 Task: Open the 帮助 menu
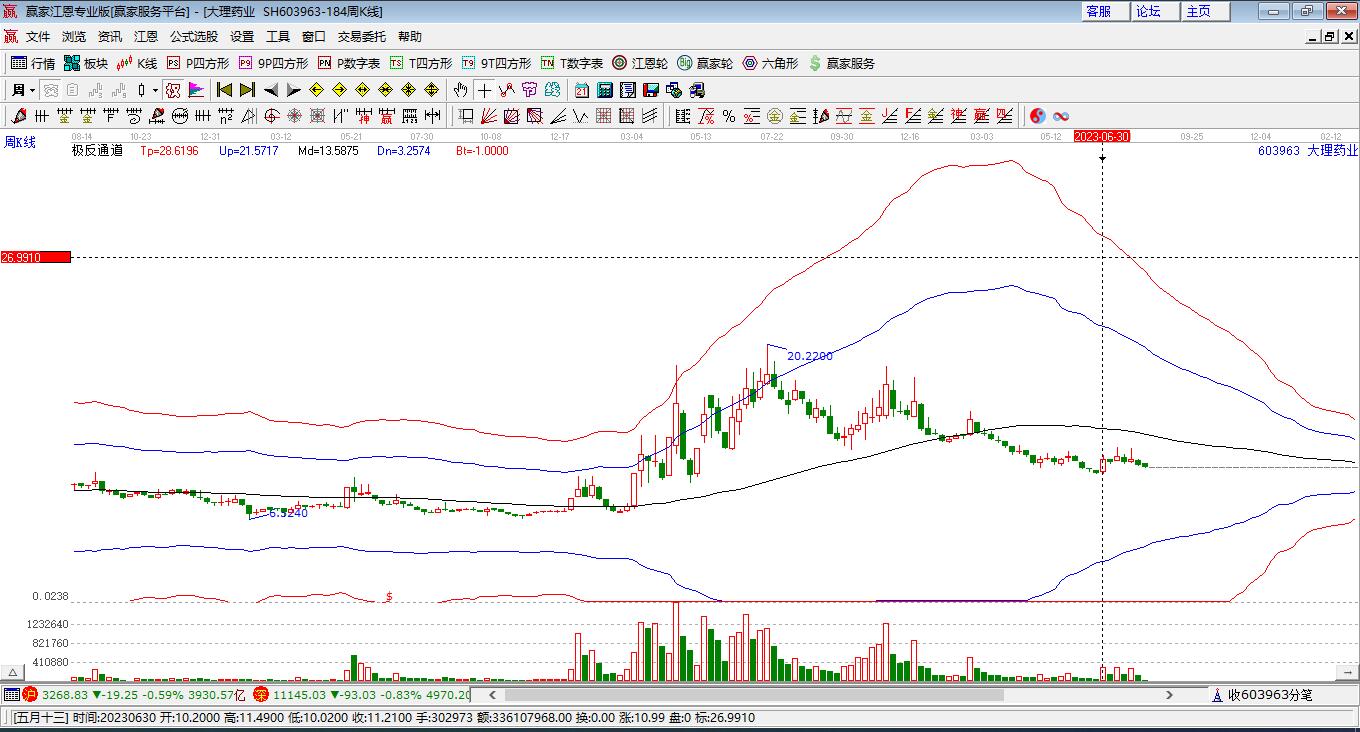click(x=410, y=36)
